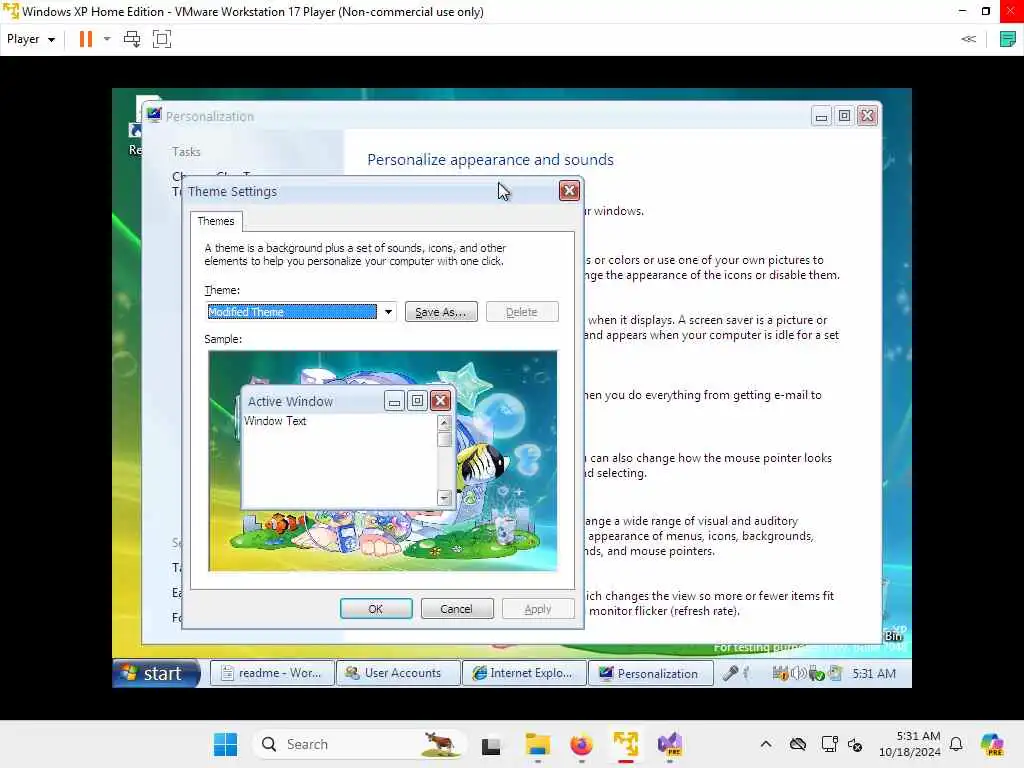The width and height of the screenshot is (1024, 768).
Task: Click the Windows 11 taskbar Search box
Action: click(360, 744)
